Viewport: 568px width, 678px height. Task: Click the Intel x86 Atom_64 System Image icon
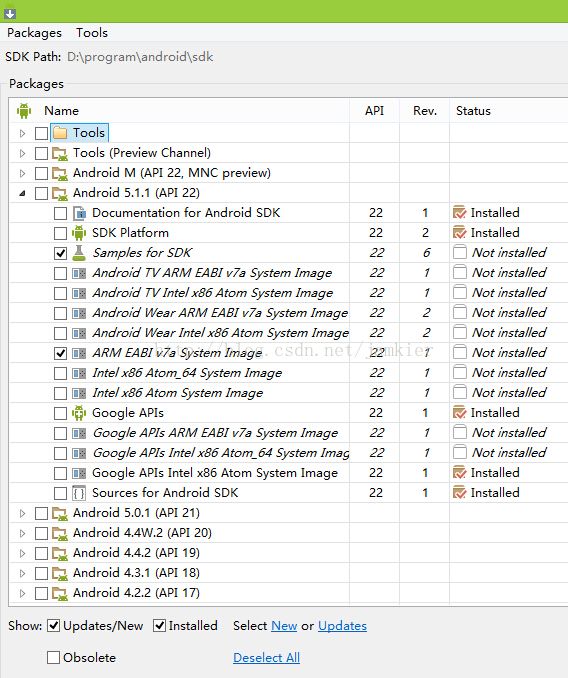79,373
